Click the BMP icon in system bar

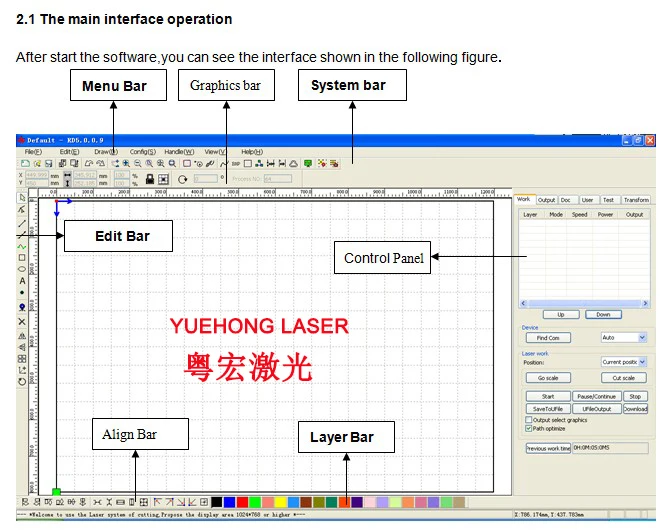pos(236,164)
